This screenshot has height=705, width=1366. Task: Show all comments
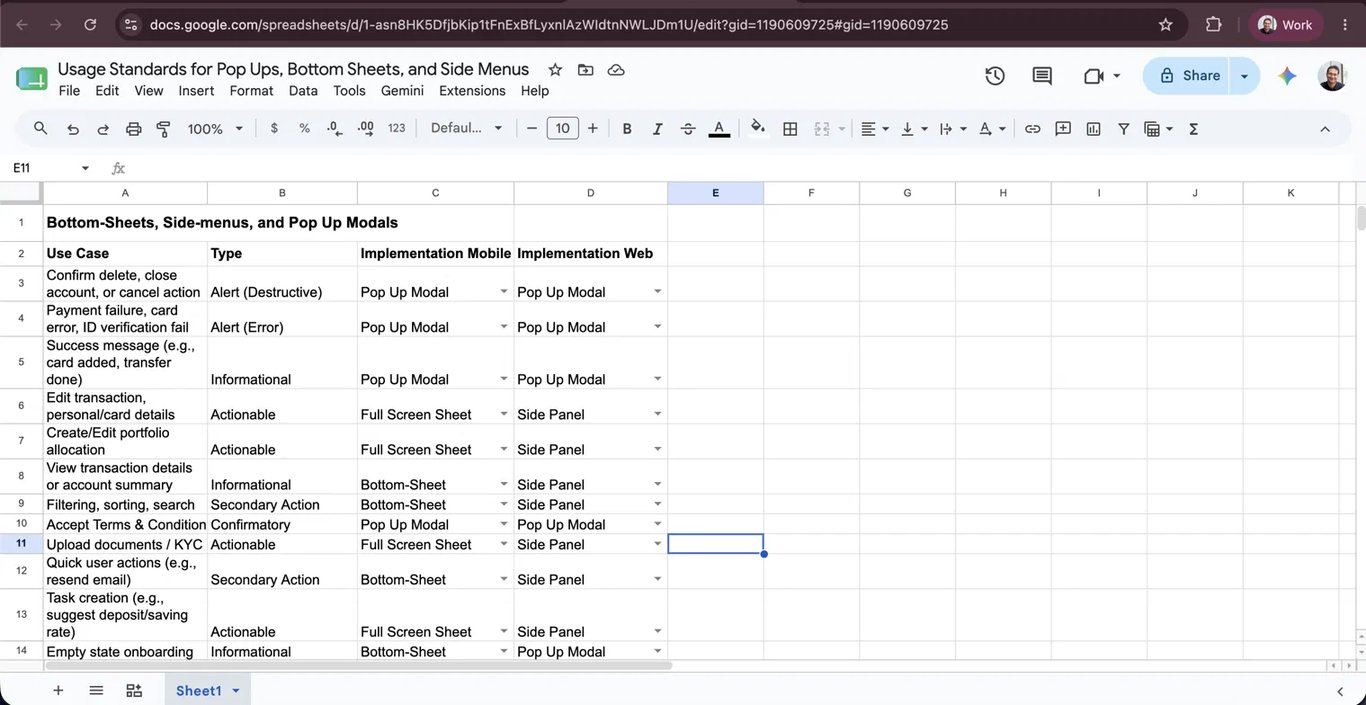(x=1042, y=76)
